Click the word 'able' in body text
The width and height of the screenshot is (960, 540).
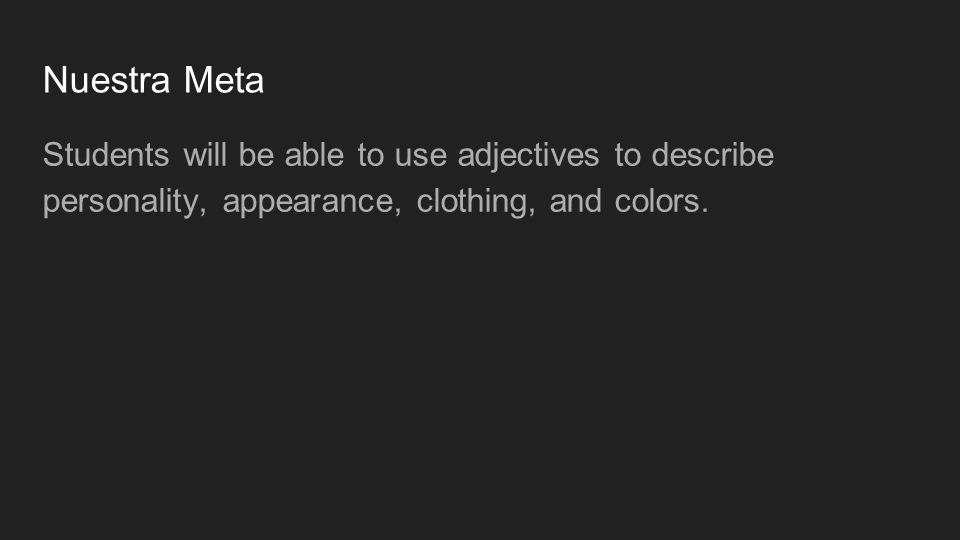click(314, 154)
